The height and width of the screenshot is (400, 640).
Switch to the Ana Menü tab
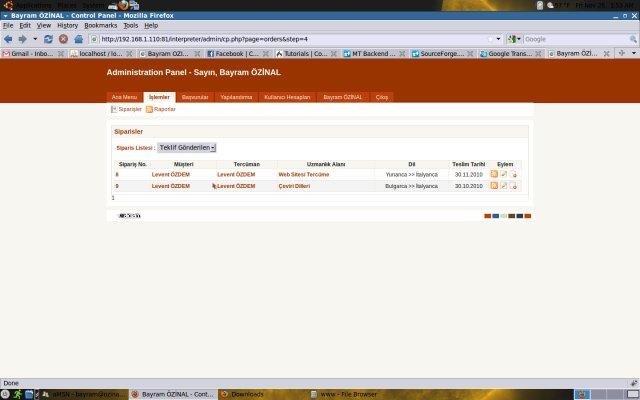pos(124,97)
